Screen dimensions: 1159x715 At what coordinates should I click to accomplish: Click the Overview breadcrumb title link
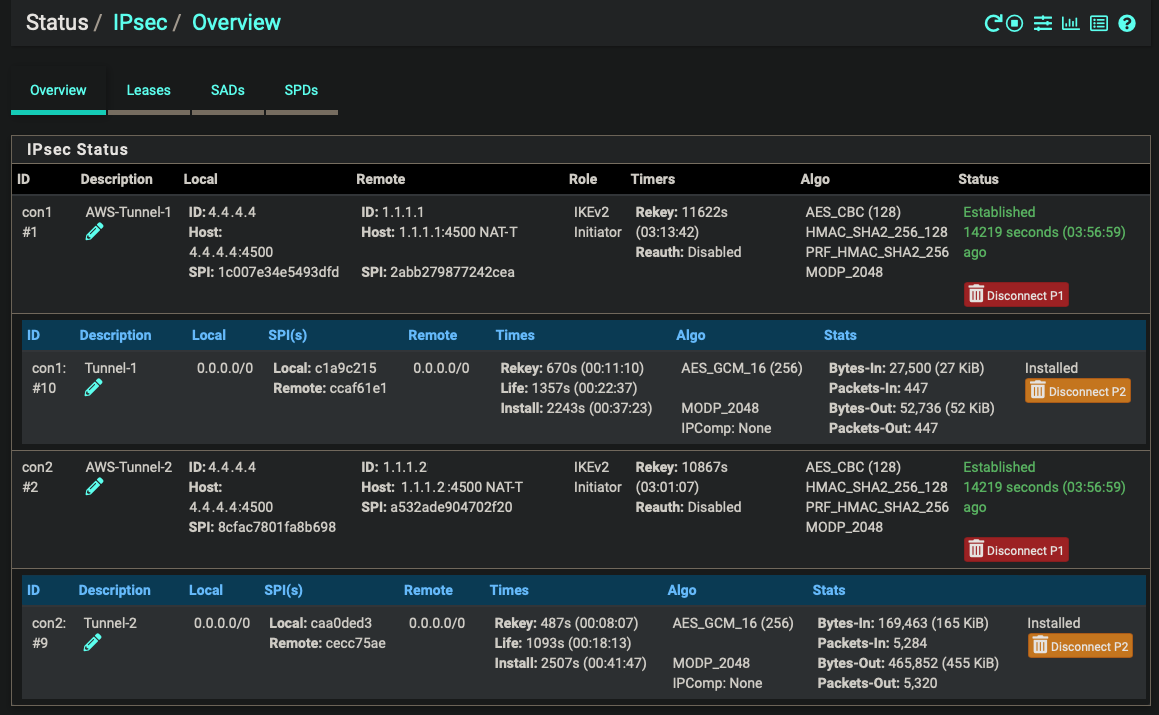pyautogui.click(x=236, y=22)
